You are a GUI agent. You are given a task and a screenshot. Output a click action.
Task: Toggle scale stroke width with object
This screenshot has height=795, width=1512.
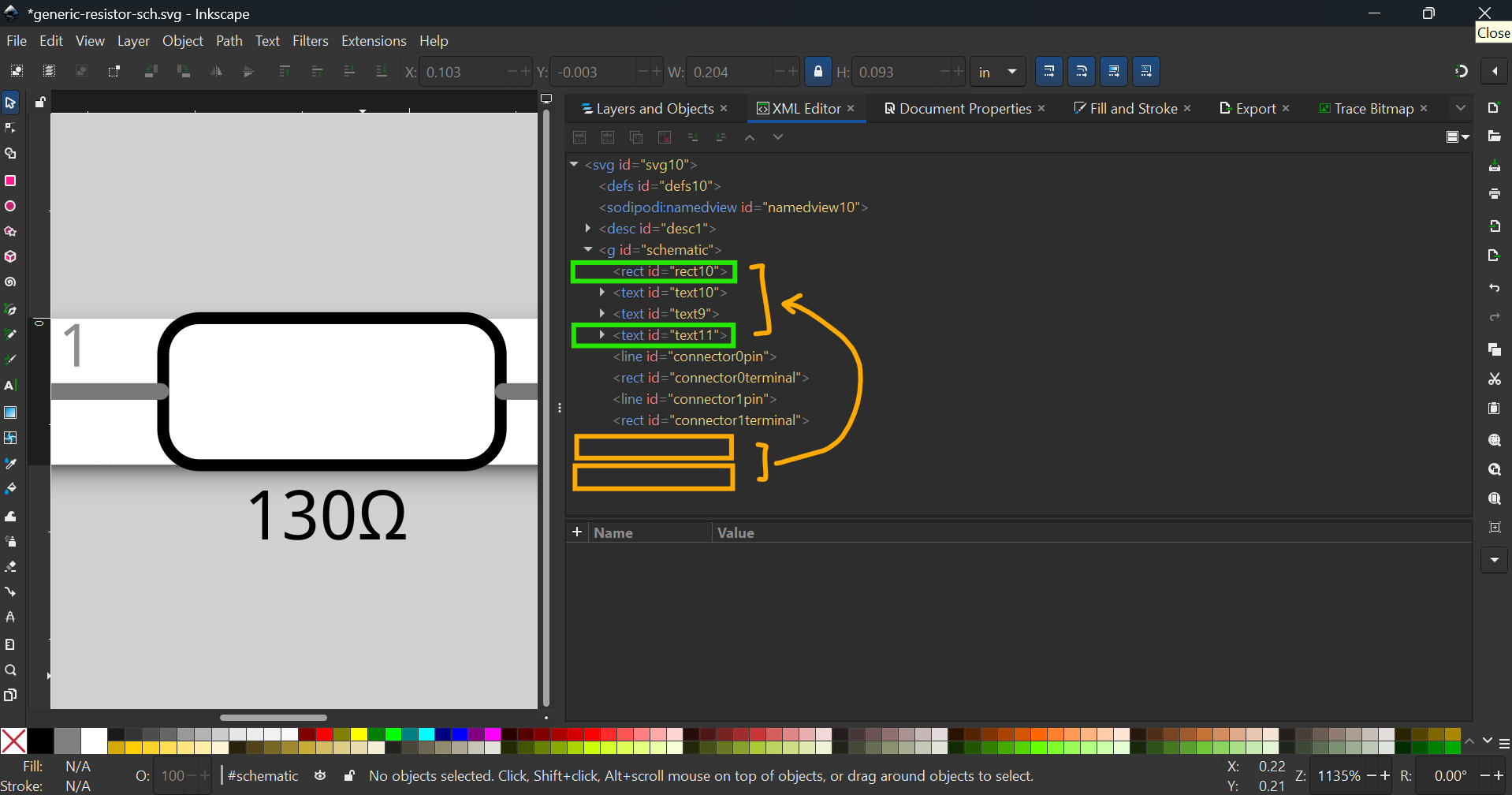[1048, 72]
